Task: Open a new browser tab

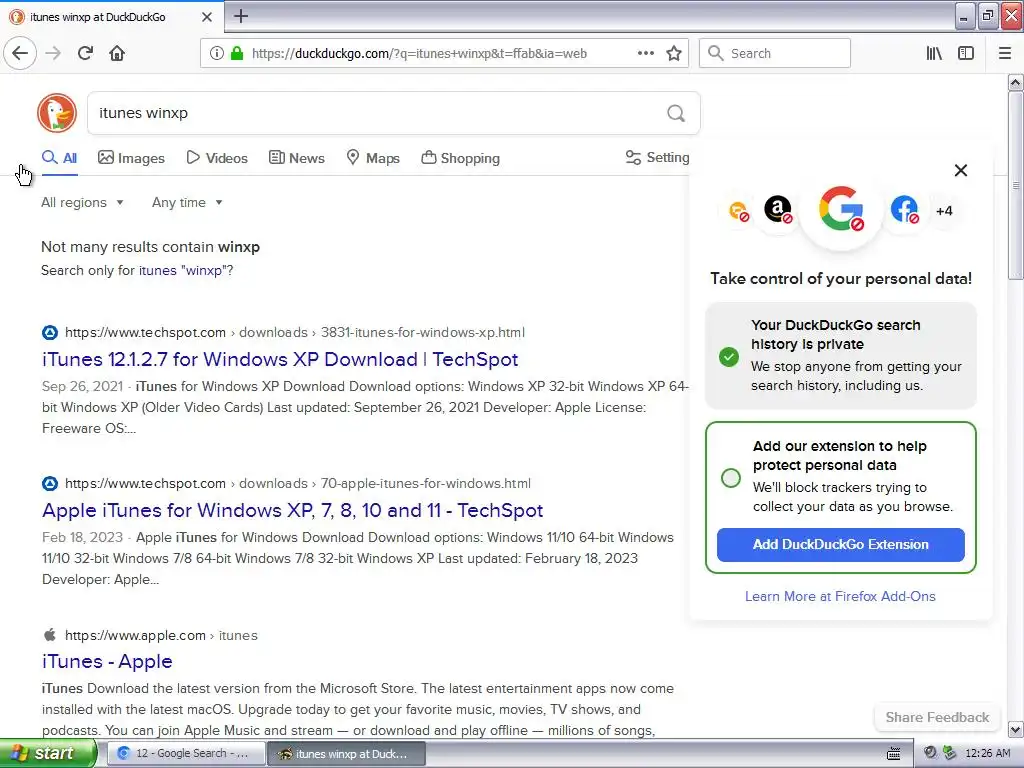Action: click(x=240, y=16)
